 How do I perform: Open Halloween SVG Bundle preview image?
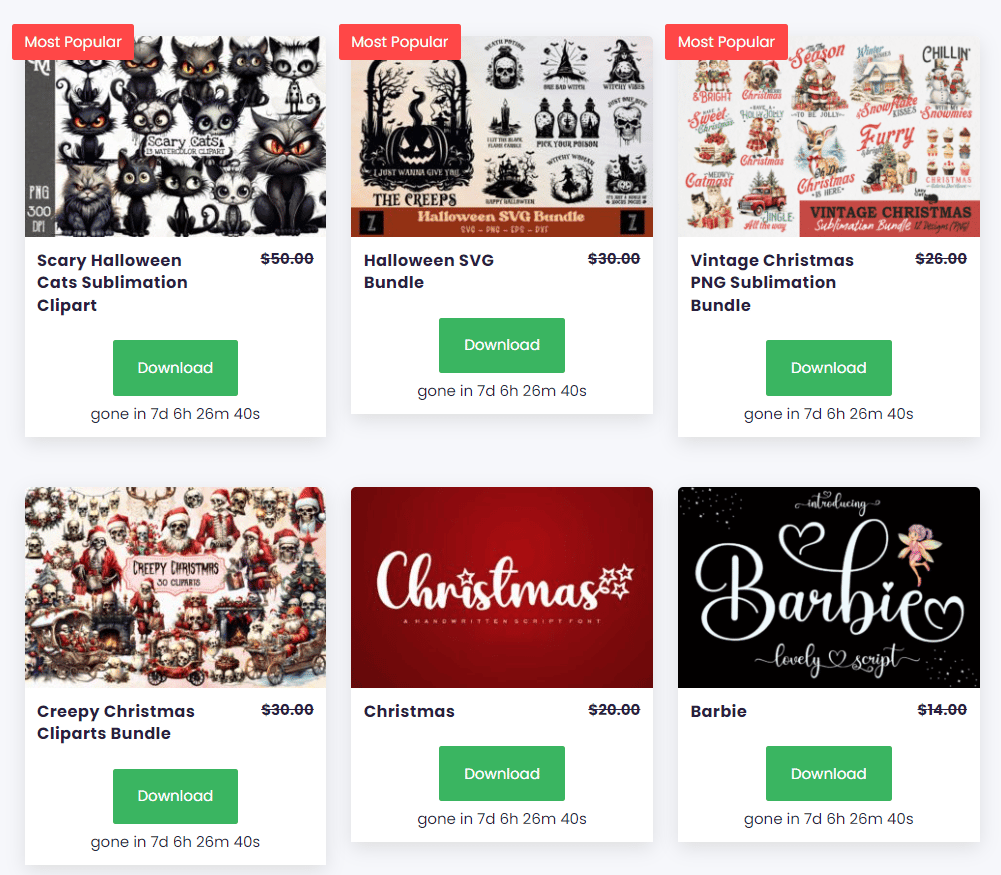tap(502, 137)
